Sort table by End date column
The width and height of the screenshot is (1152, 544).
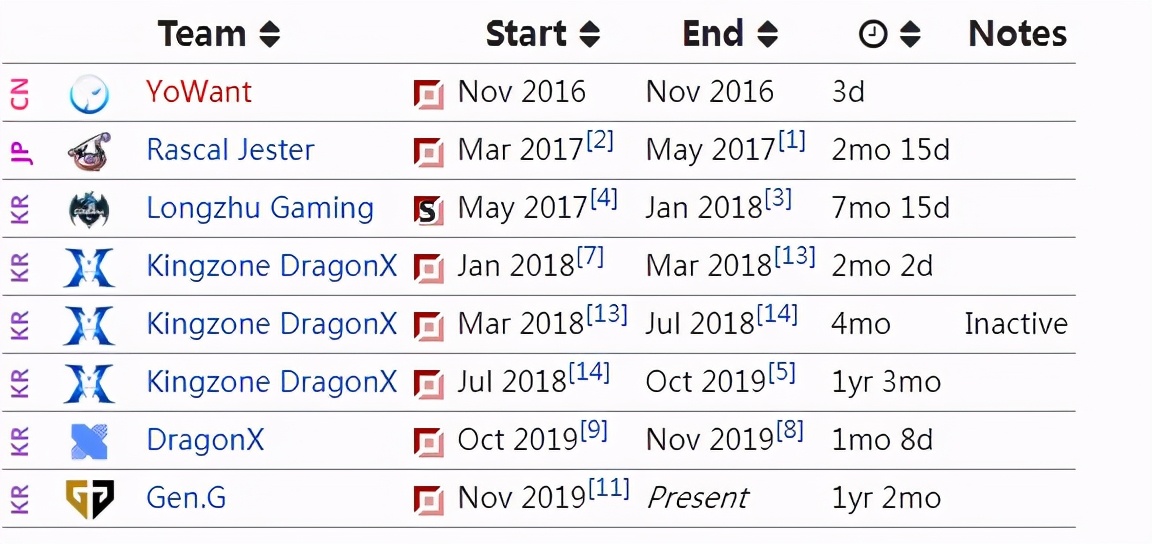coord(768,35)
